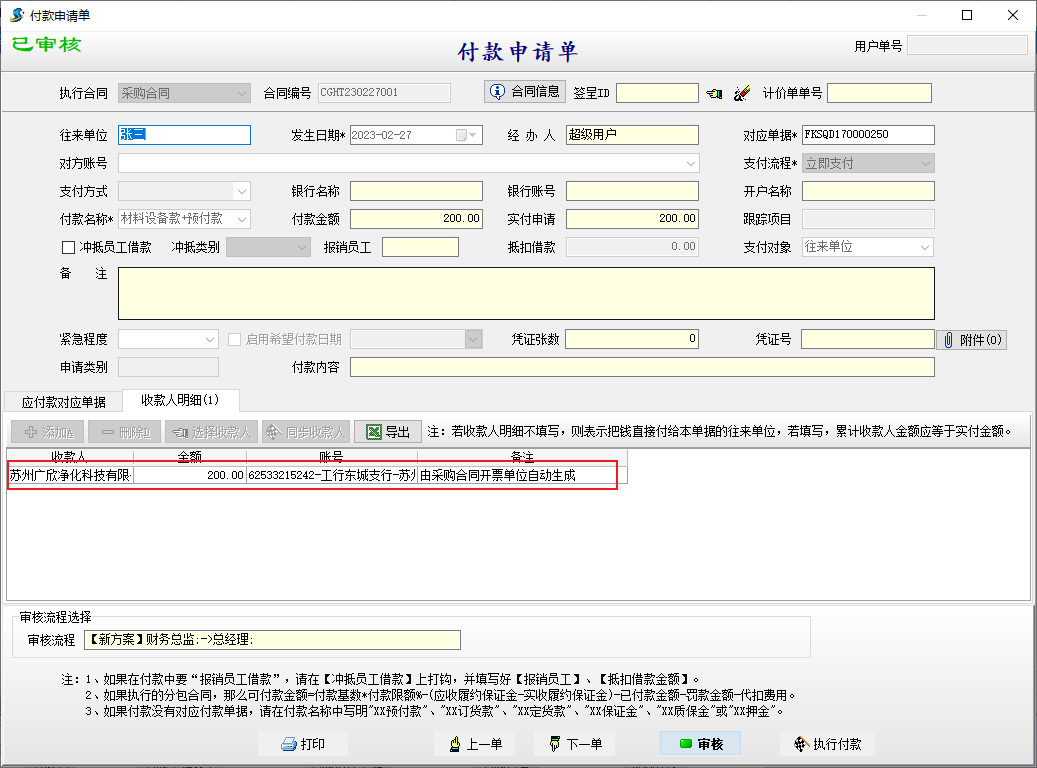Click into the 备注 remarks text area

click(x=526, y=293)
